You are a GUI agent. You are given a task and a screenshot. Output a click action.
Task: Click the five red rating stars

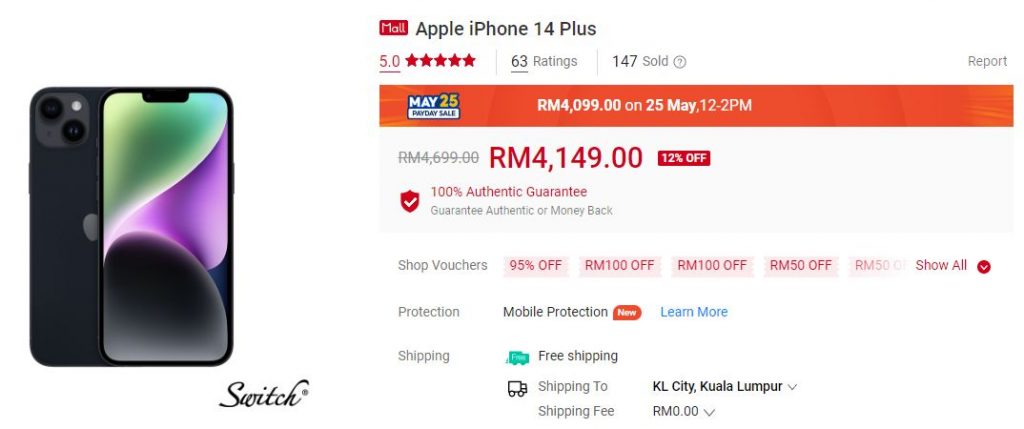441,61
